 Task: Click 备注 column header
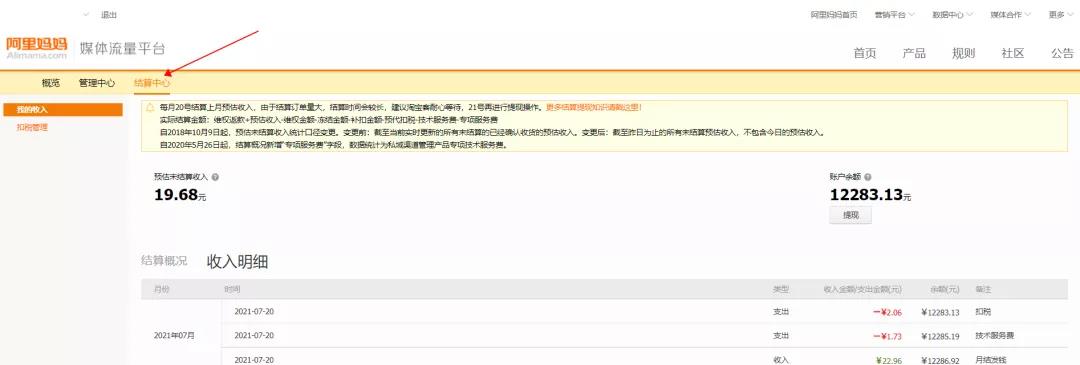(x=983, y=289)
